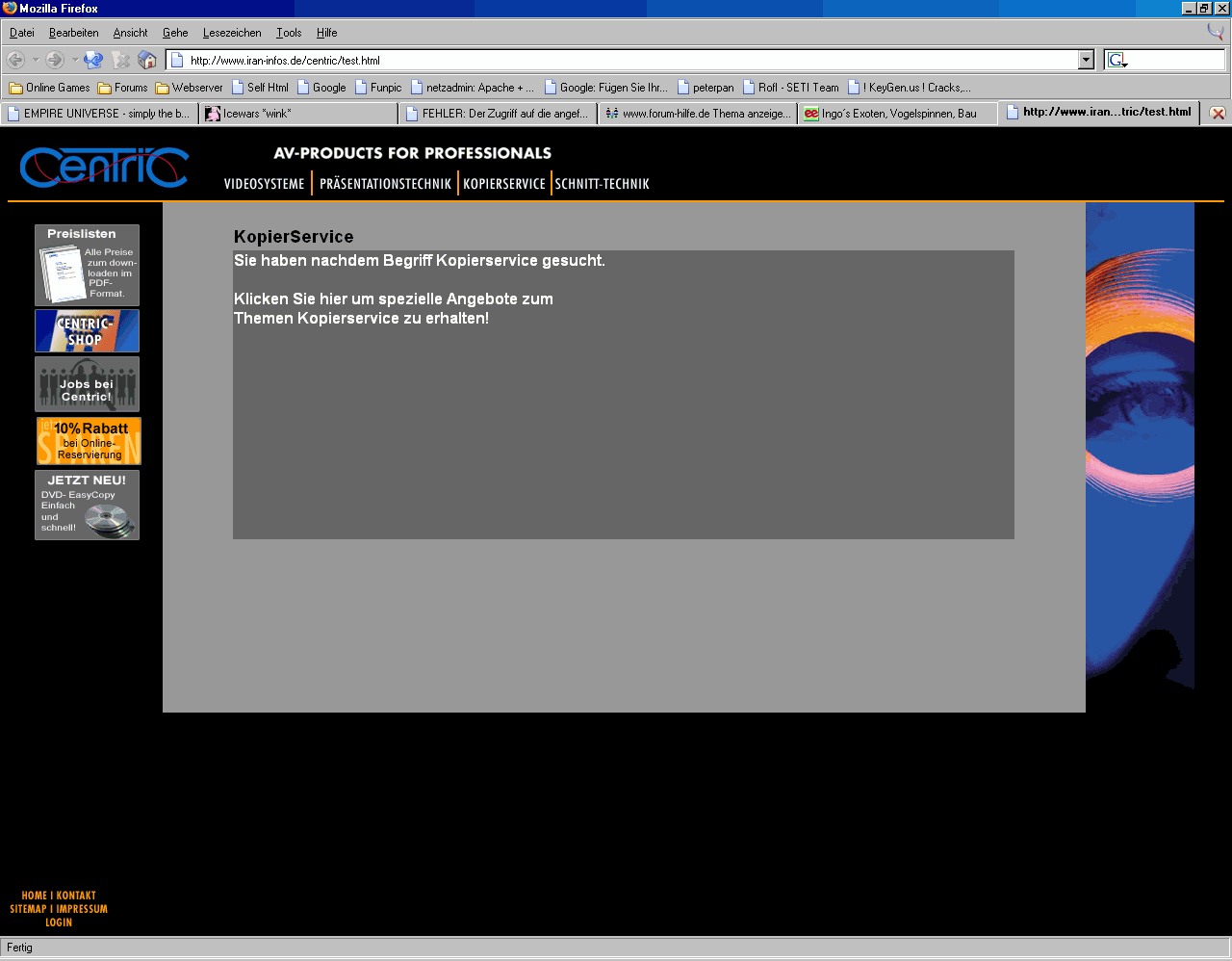Open the Google search engine selector dropdown
The width and height of the screenshot is (1232, 961).
pyautogui.click(x=1117, y=61)
